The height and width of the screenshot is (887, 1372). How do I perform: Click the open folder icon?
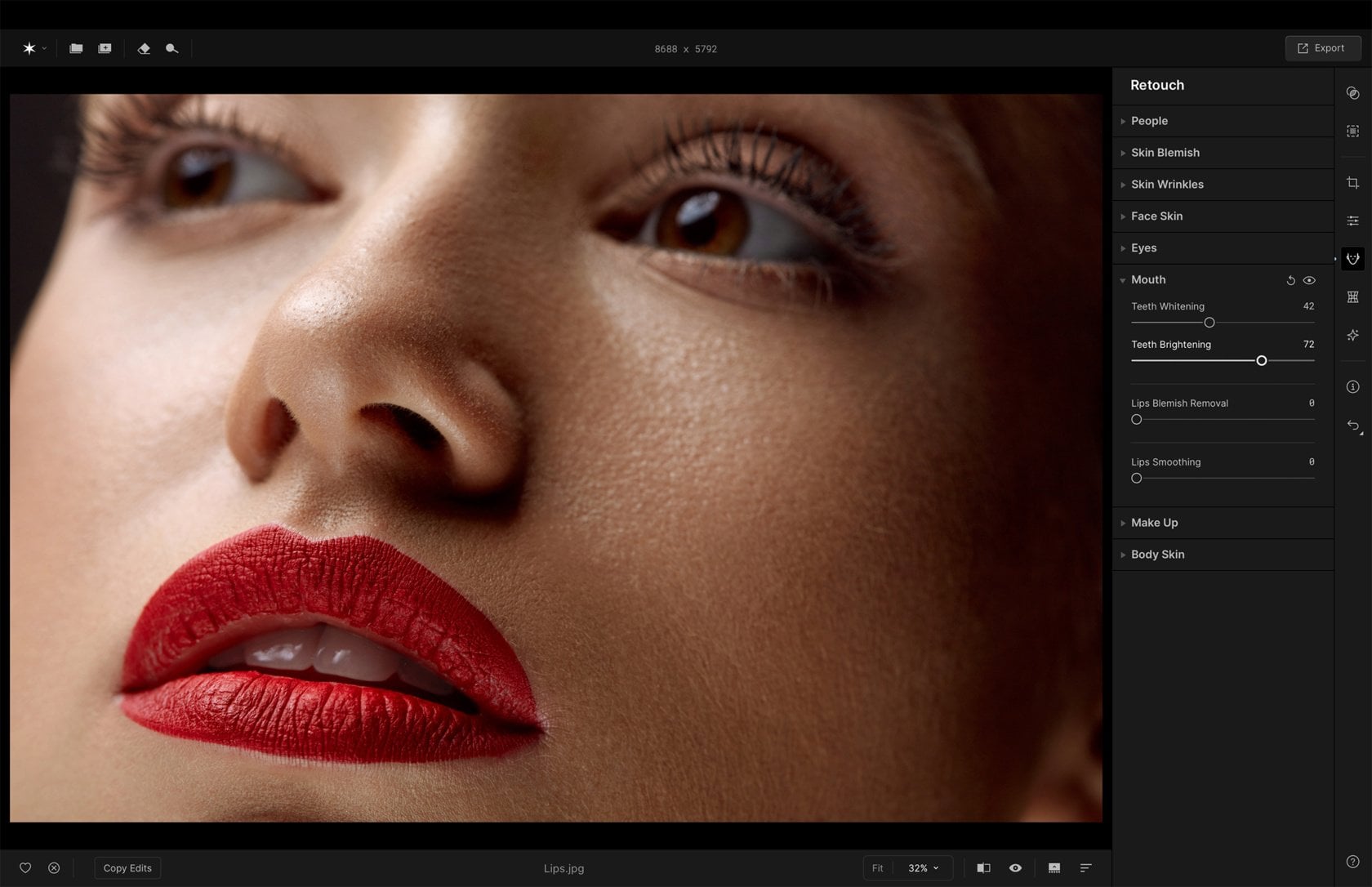pyautogui.click(x=76, y=49)
